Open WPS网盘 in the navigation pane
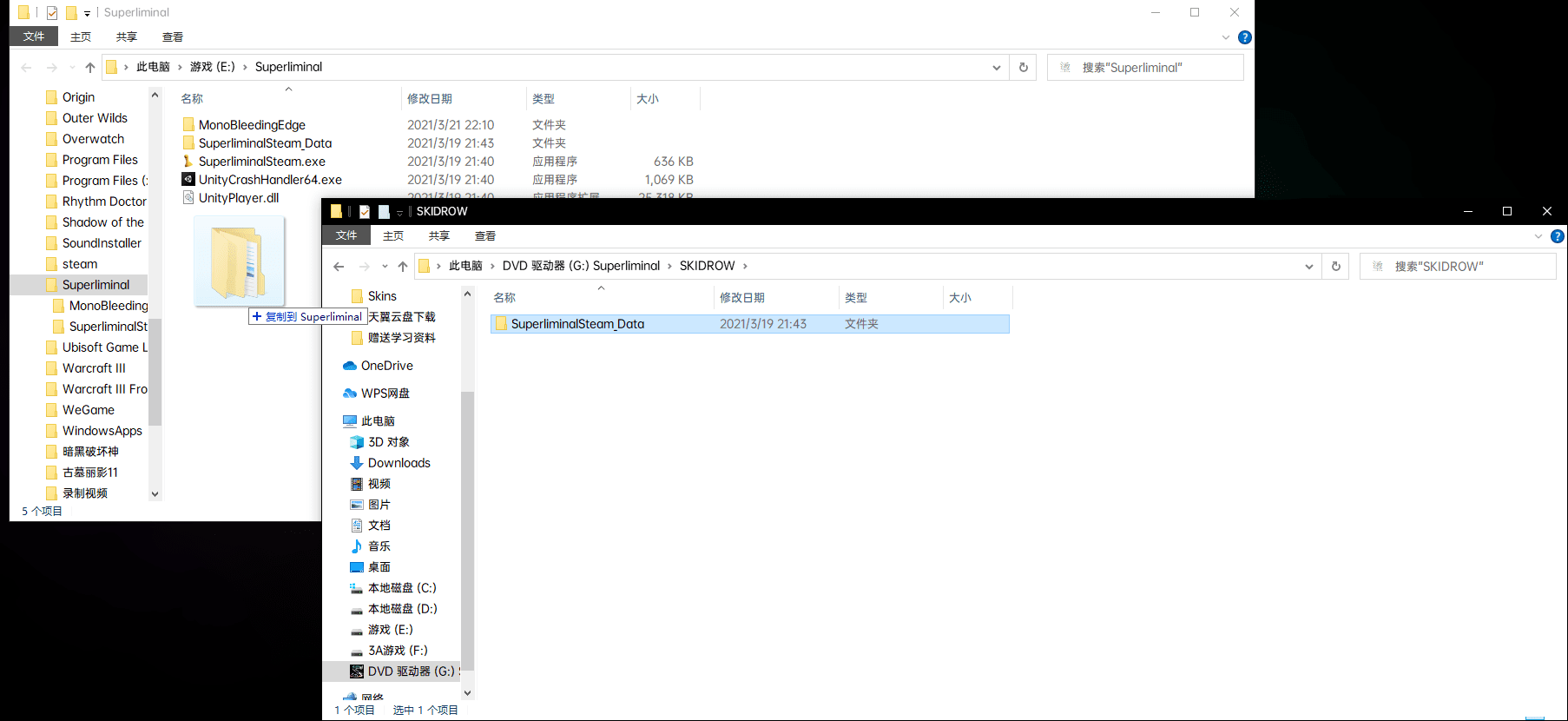This screenshot has height=721, width=1568. [376, 394]
